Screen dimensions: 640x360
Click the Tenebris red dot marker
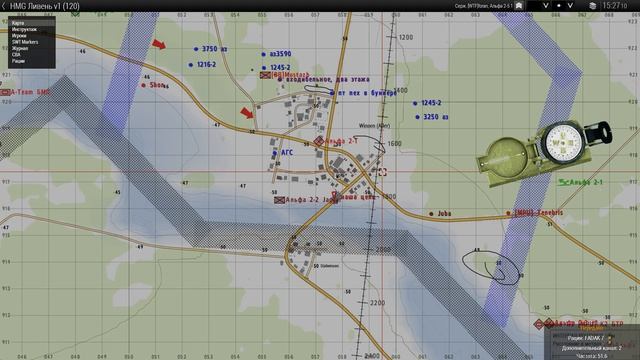(x=508, y=213)
